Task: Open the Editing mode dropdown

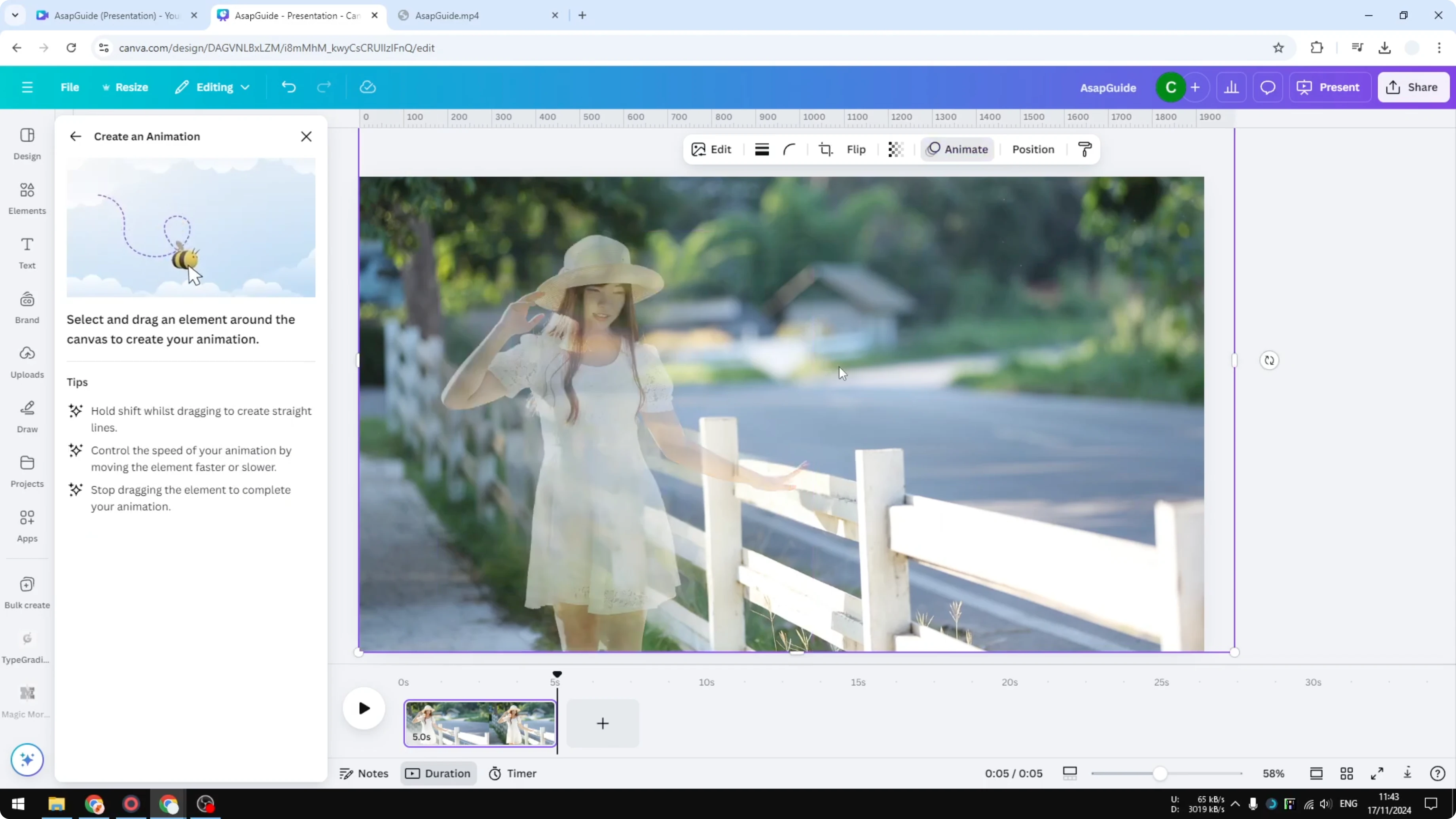Action: coord(212,87)
